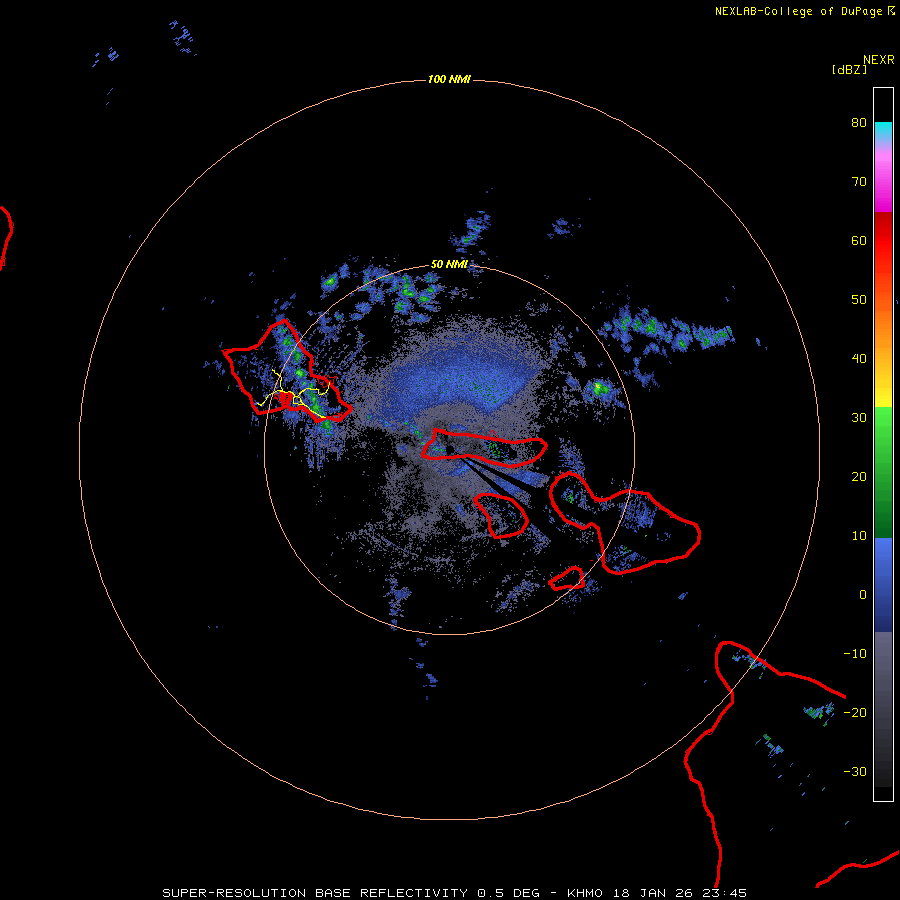
Task: Click the NEXR label above the color scale
Action: click(879, 60)
